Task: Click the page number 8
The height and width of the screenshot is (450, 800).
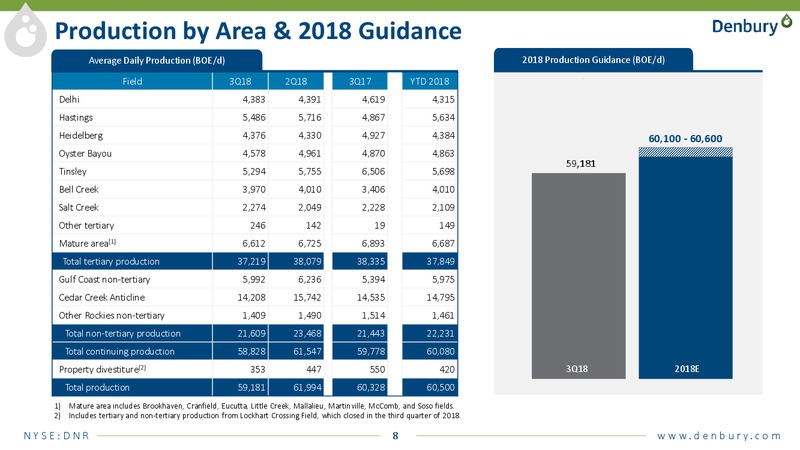Action: point(395,436)
